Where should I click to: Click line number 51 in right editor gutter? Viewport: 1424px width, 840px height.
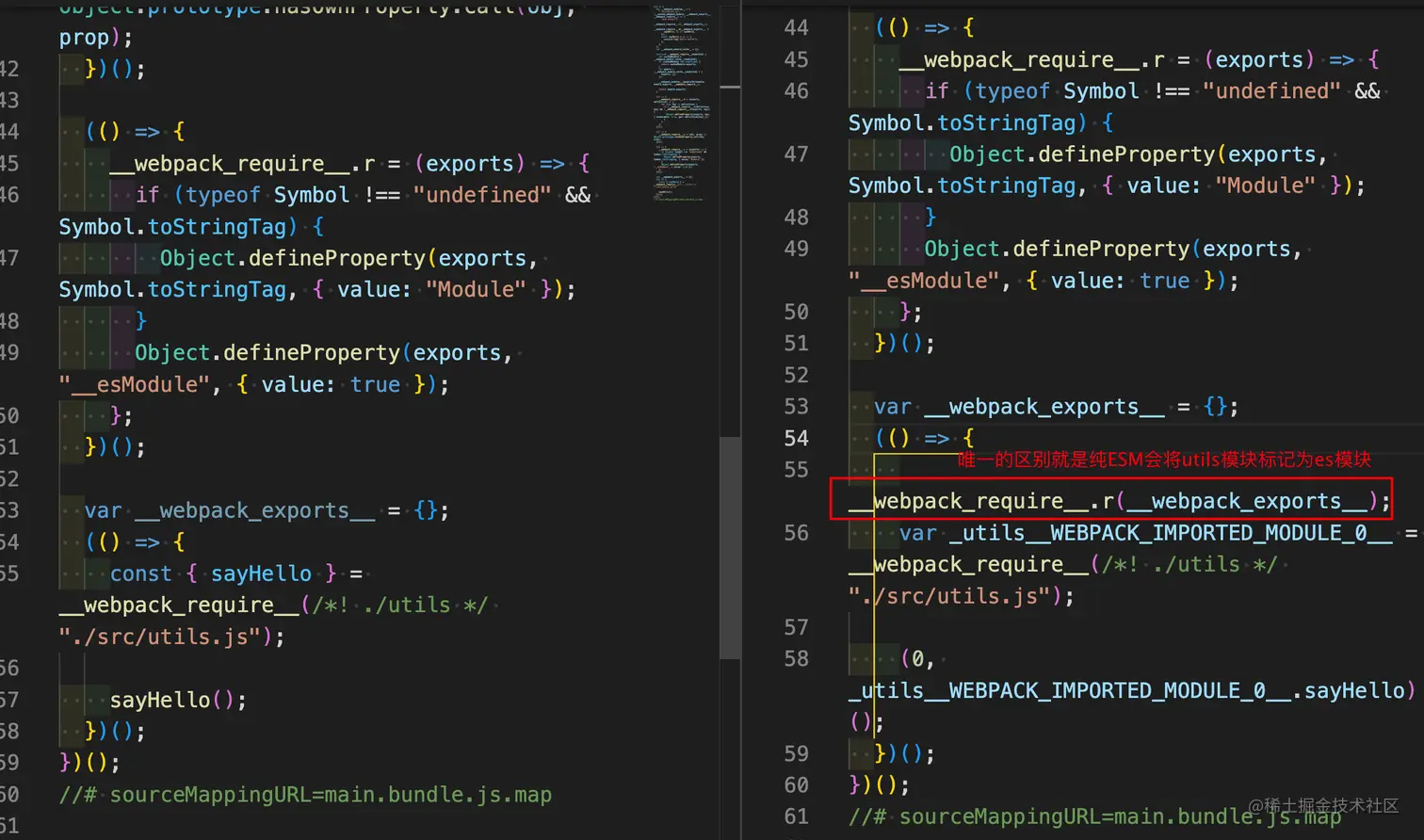796,343
